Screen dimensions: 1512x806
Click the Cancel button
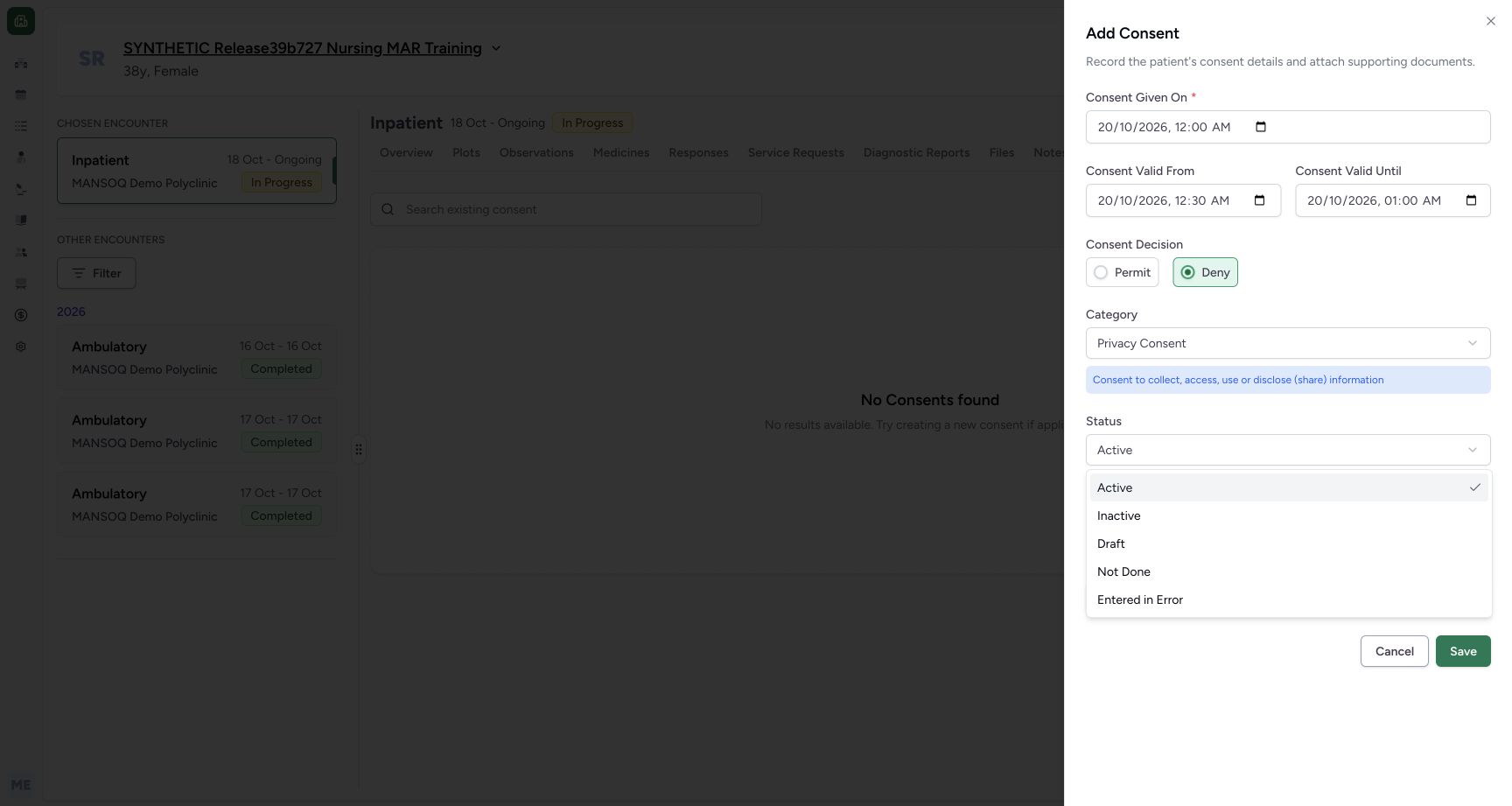point(1394,651)
